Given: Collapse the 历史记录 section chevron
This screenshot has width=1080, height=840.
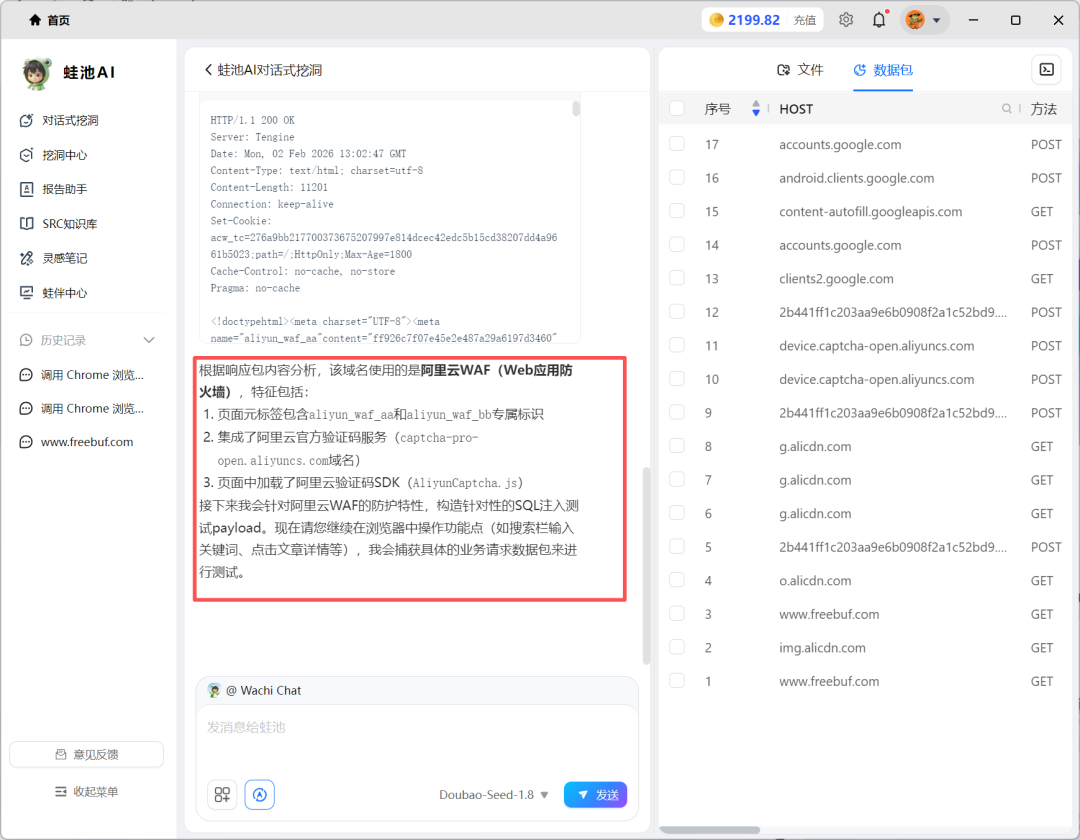Looking at the screenshot, I should coord(148,339).
